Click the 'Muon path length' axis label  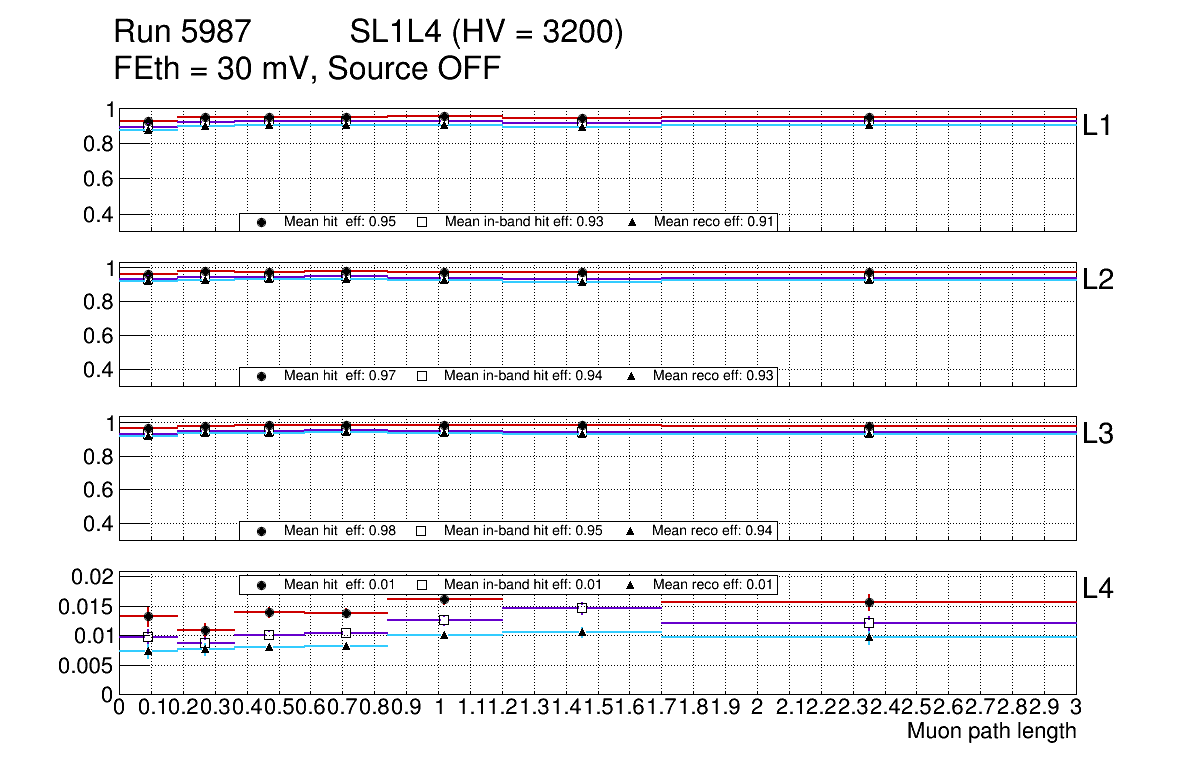click(x=991, y=731)
